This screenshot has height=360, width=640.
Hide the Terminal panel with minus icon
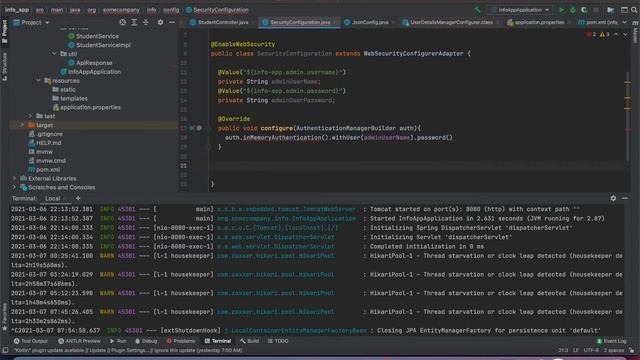point(625,198)
